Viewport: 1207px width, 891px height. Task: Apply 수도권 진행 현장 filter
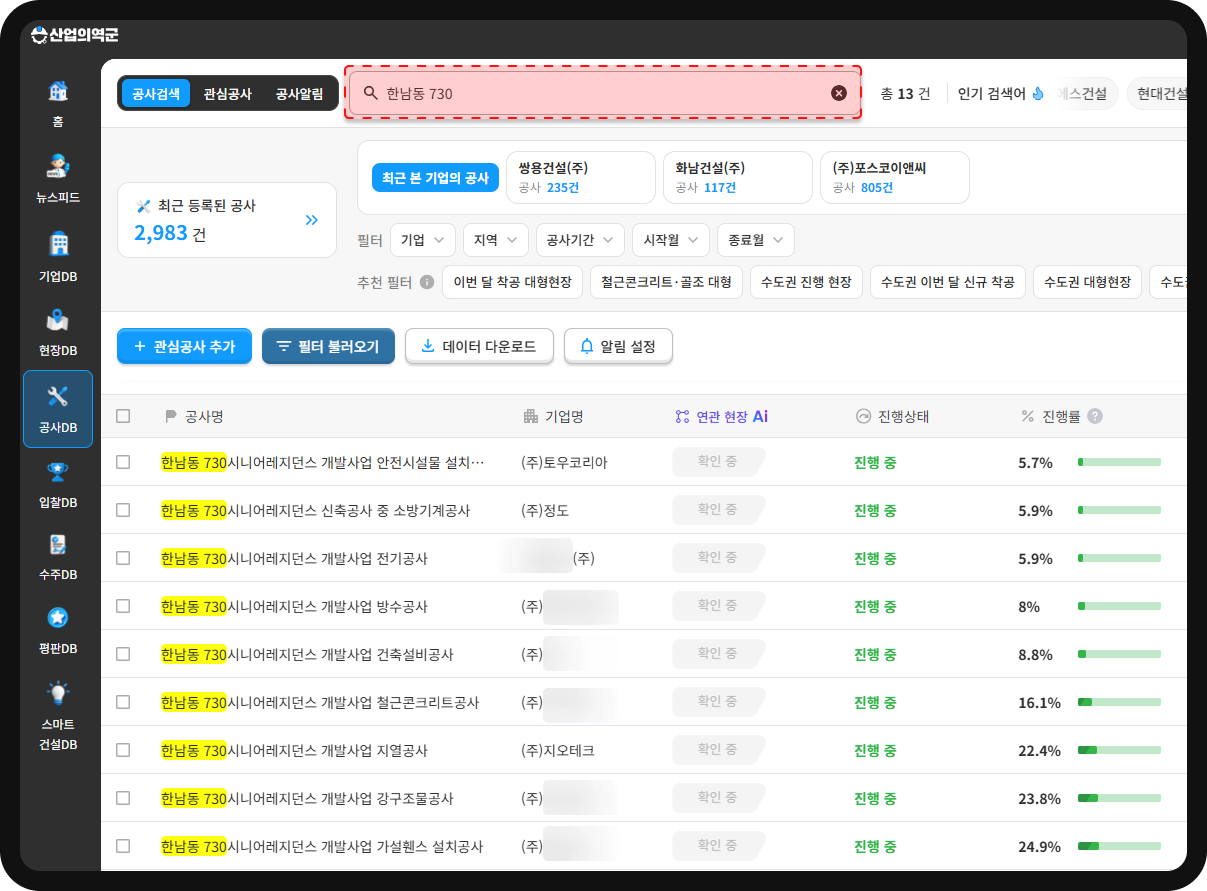point(806,282)
